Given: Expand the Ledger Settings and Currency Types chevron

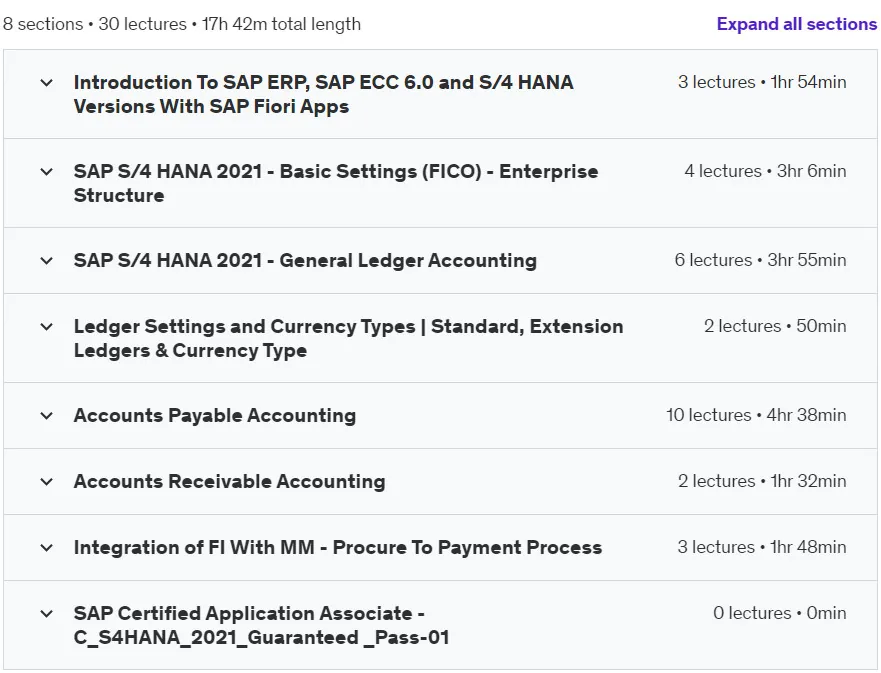Looking at the screenshot, I should 47,326.
